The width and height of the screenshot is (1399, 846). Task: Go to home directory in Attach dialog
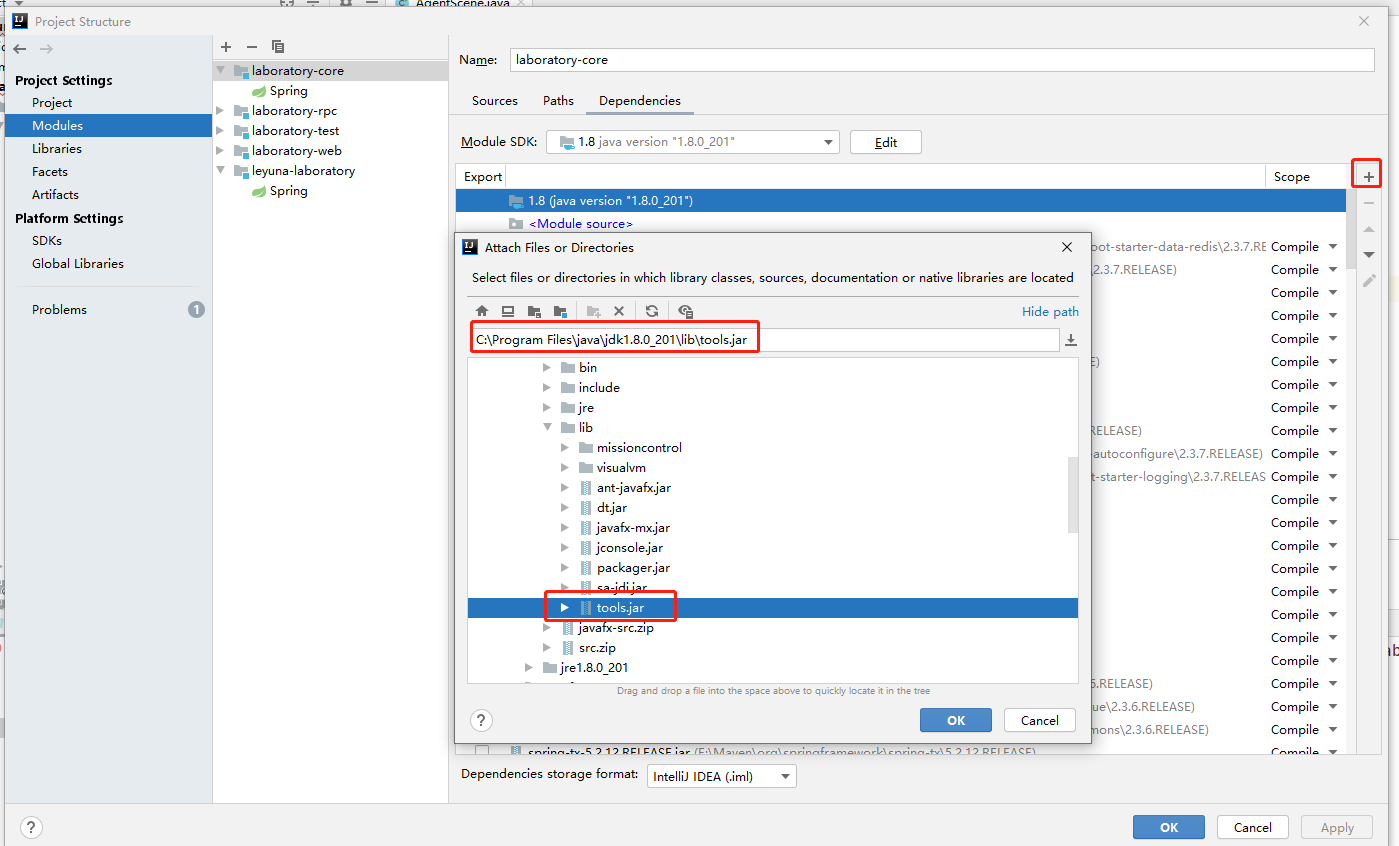click(x=482, y=311)
